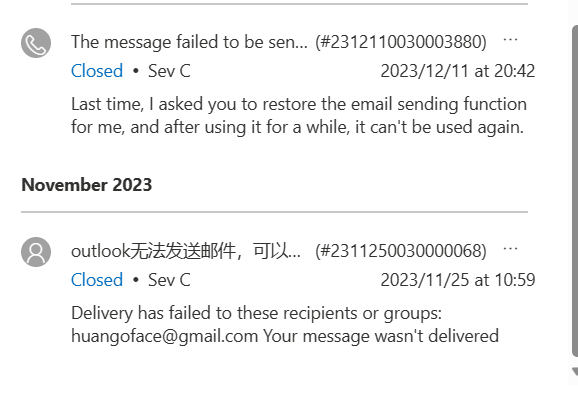
Task: Click Closed status on November ticket
Action: pyautogui.click(x=97, y=280)
